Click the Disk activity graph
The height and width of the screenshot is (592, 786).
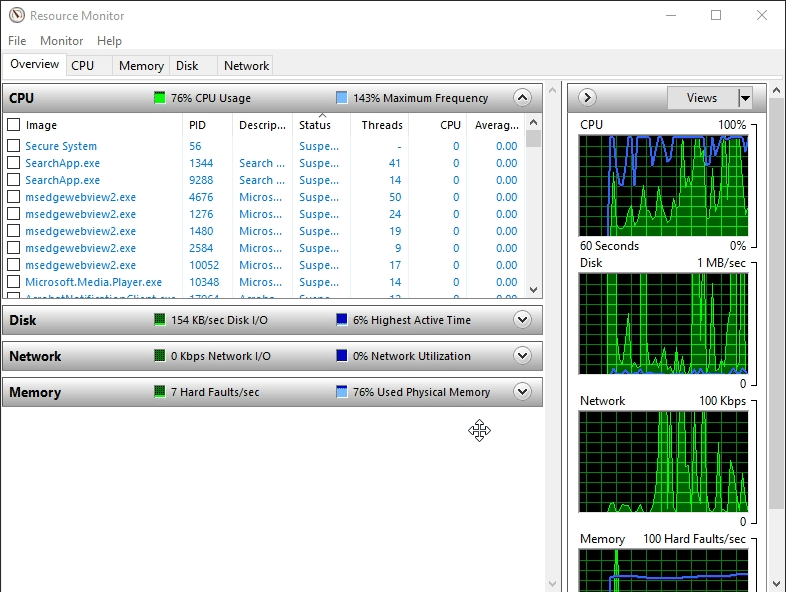[x=663, y=323]
